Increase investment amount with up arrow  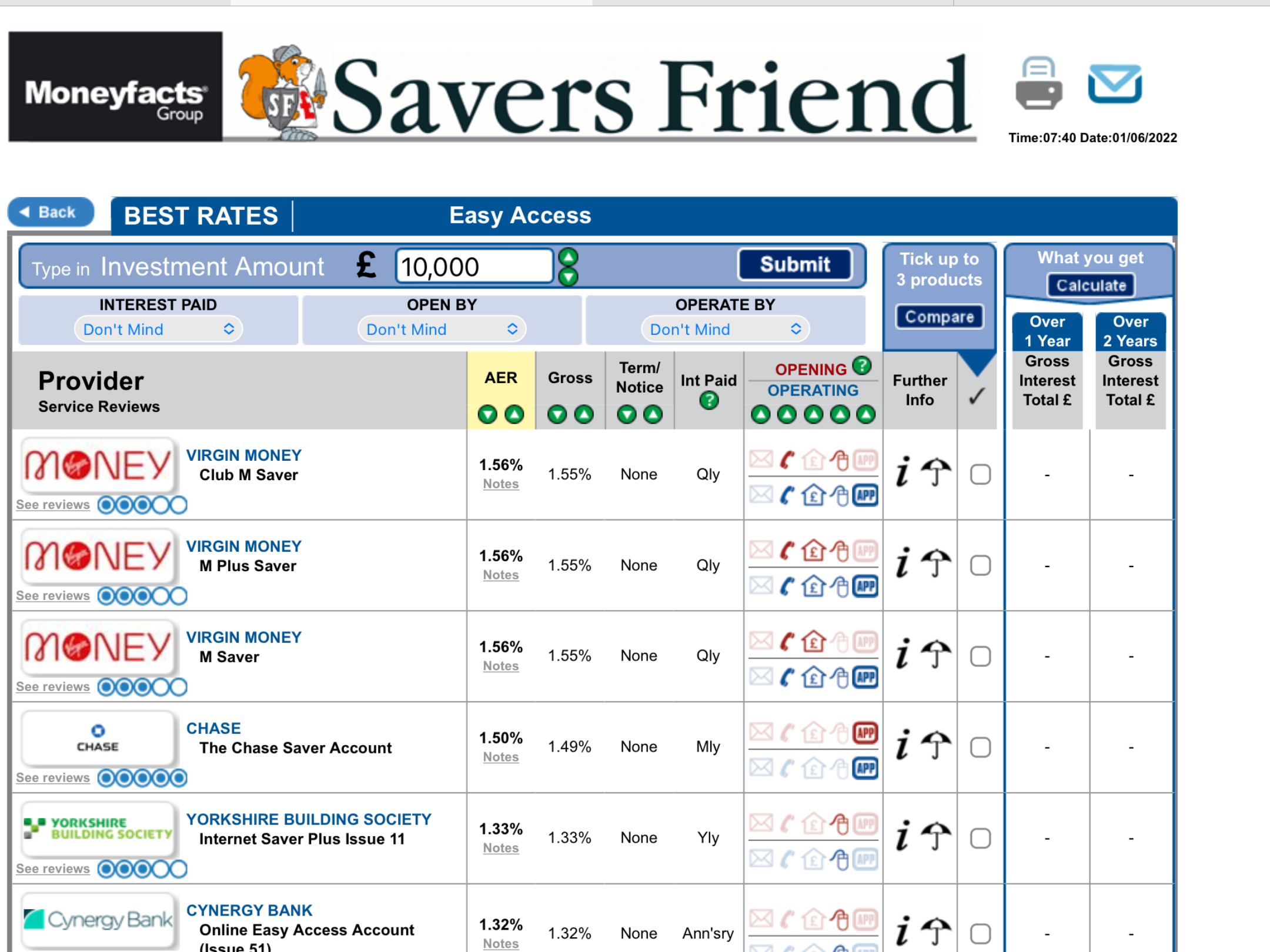[568, 257]
